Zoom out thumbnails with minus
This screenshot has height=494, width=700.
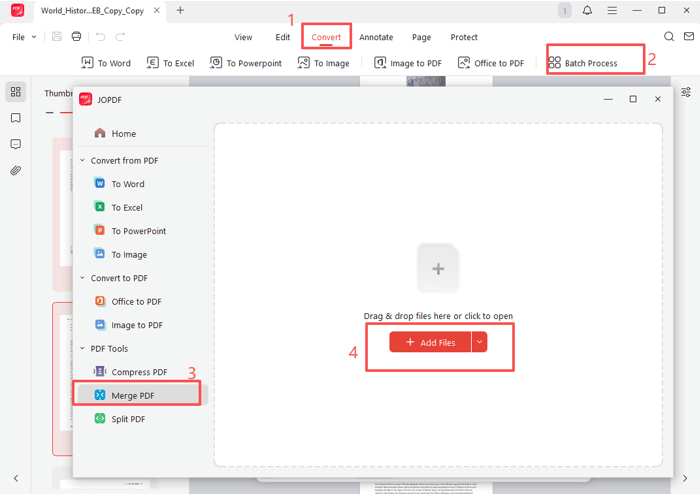click(x=50, y=112)
